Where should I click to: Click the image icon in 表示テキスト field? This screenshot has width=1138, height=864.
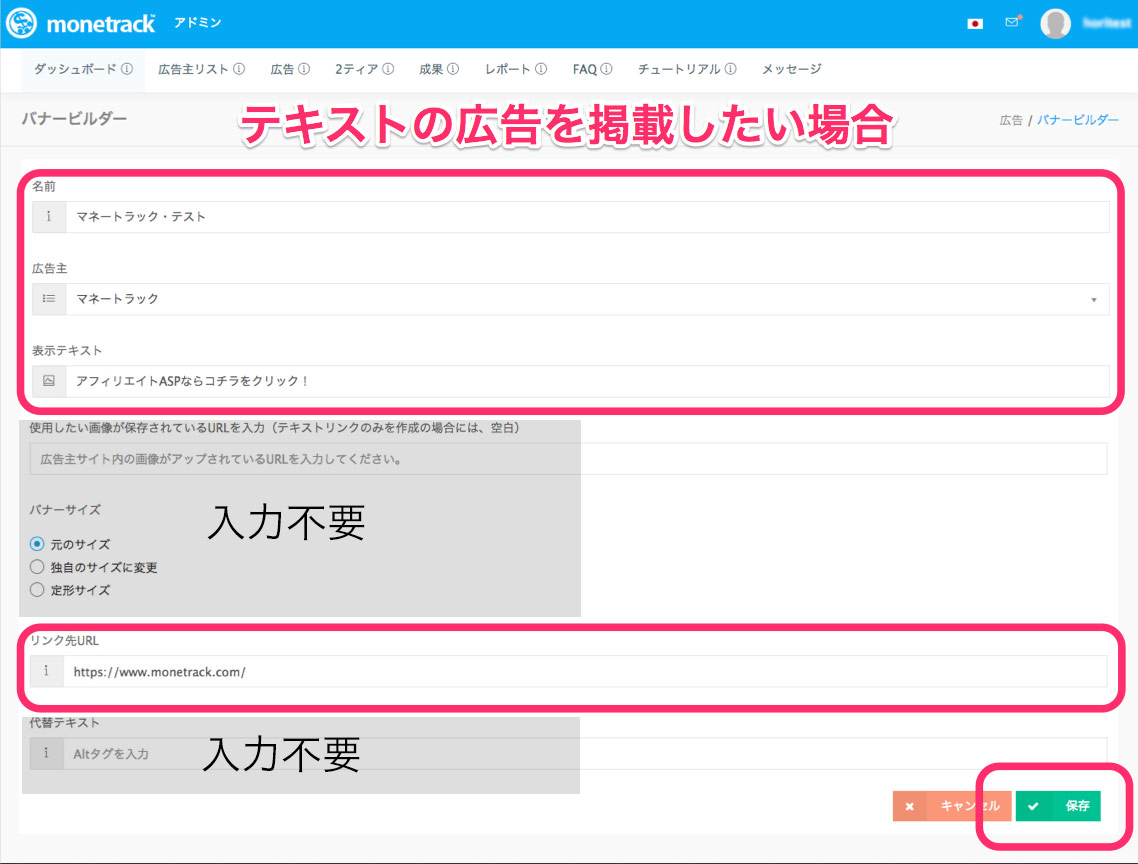49,380
